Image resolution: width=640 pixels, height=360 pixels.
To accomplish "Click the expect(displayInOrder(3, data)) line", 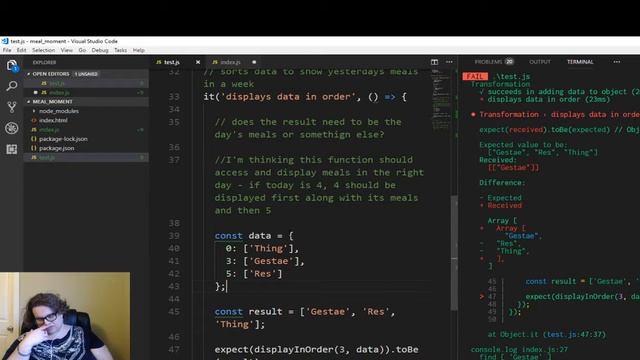I will click(316, 350).
